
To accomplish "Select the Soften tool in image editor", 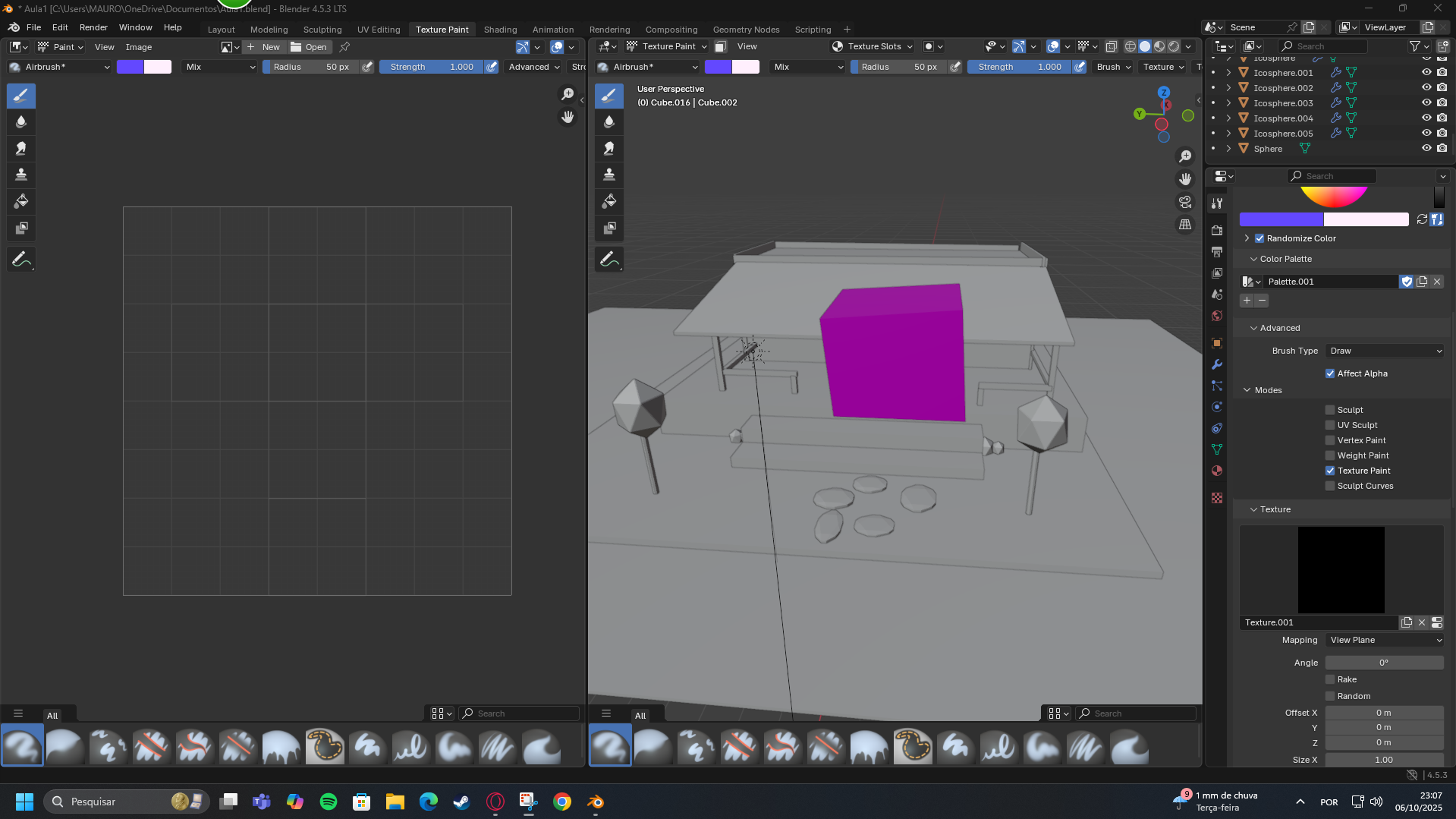I will point(21,122).
